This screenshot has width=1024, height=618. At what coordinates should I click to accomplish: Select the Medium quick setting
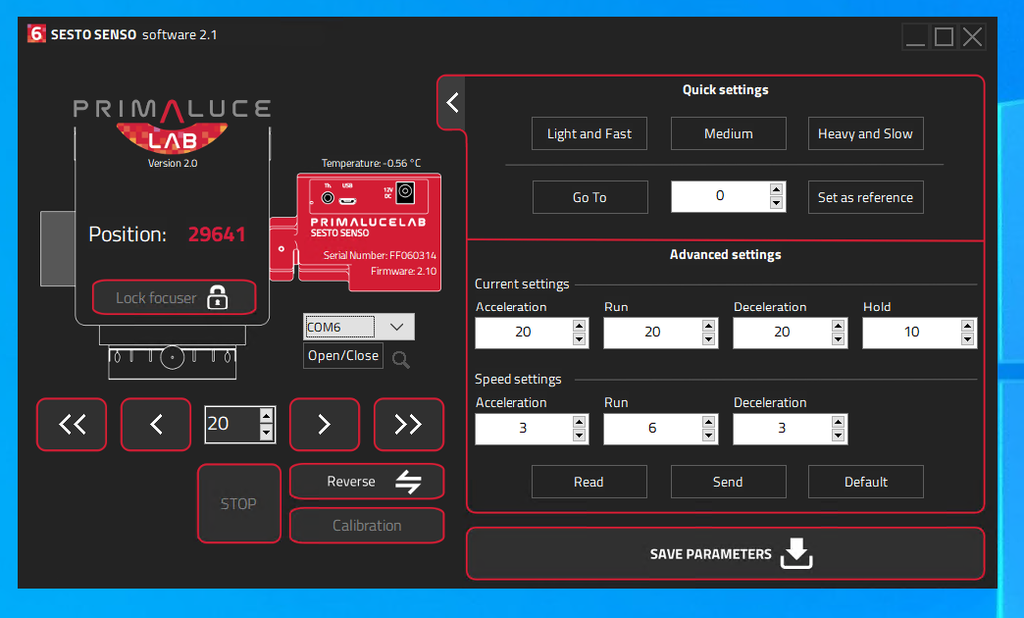click(728, 134)
